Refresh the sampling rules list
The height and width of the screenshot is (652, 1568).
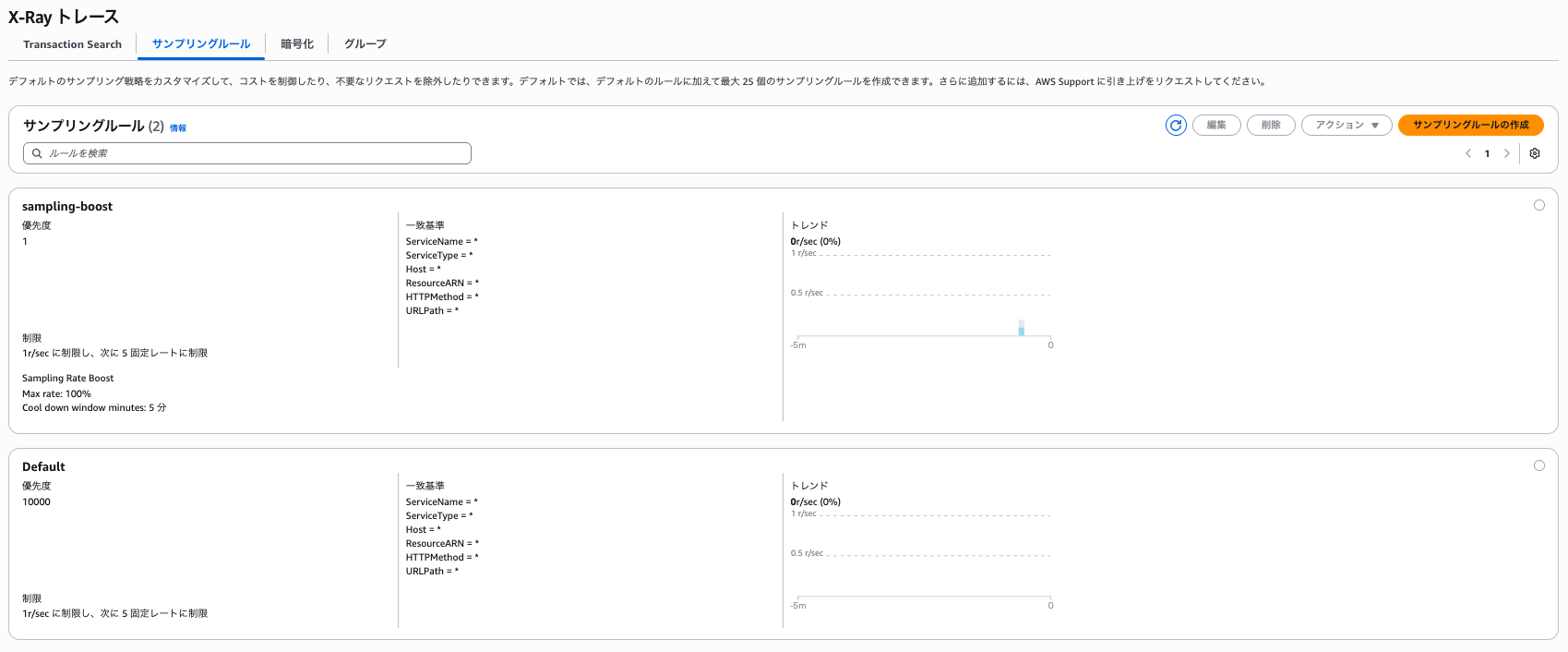coord(1175,126)
